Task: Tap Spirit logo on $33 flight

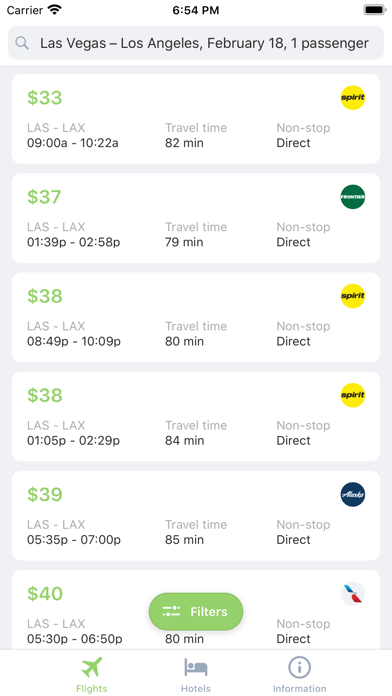Action: click(352, 98)
